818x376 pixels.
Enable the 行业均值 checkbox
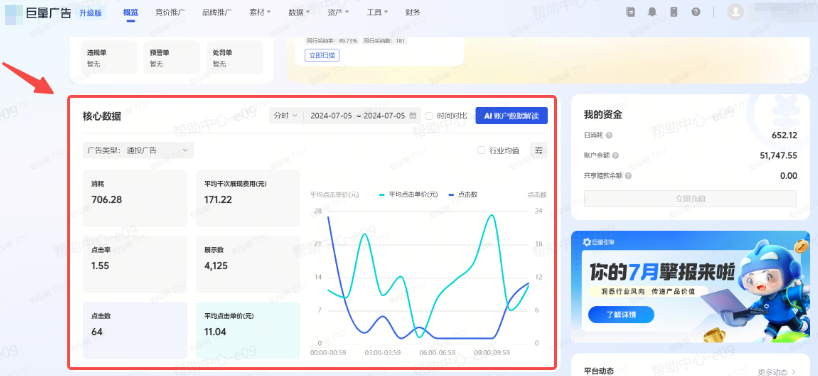point(482,150)
